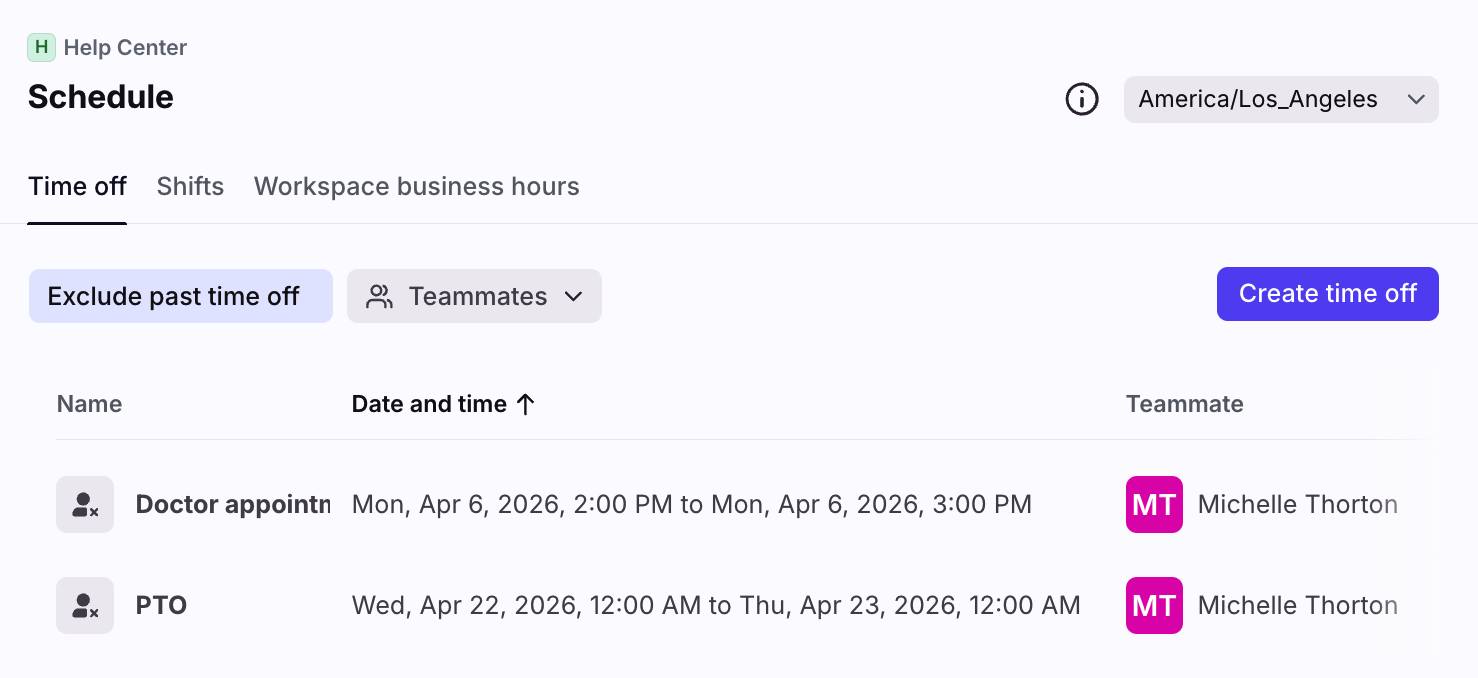Open the Workspace business hours tab
Image resolution: width=1478 pixels, height=678 pixels.
416,187
